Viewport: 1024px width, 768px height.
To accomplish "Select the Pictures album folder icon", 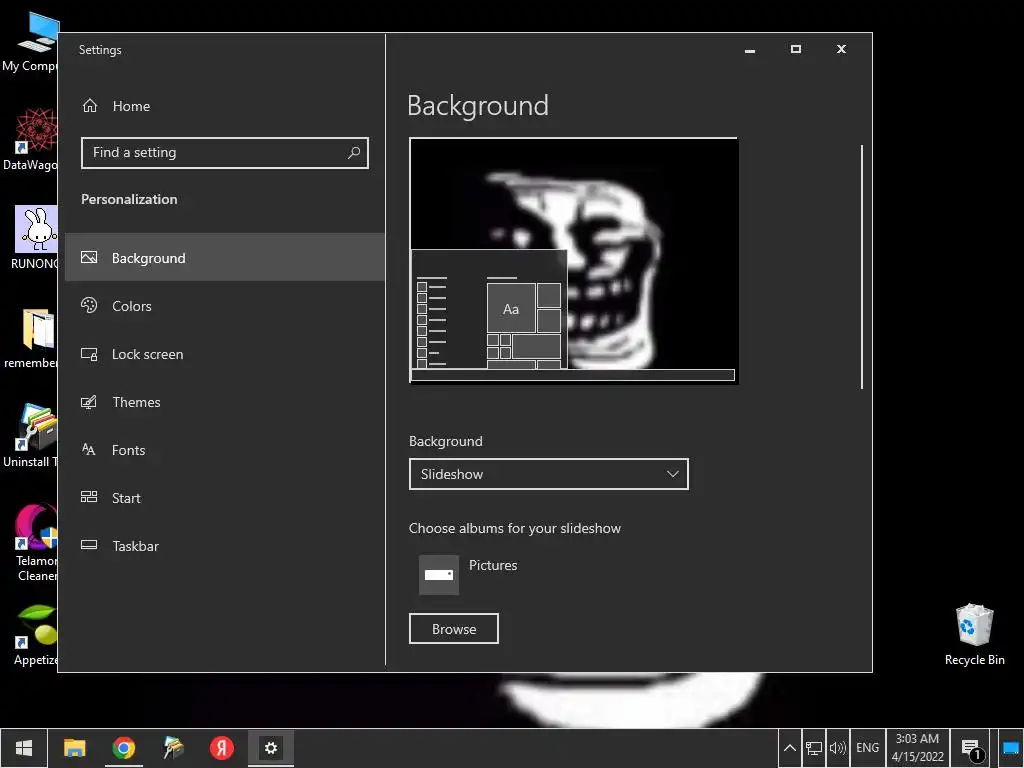I will pos(439,575).
